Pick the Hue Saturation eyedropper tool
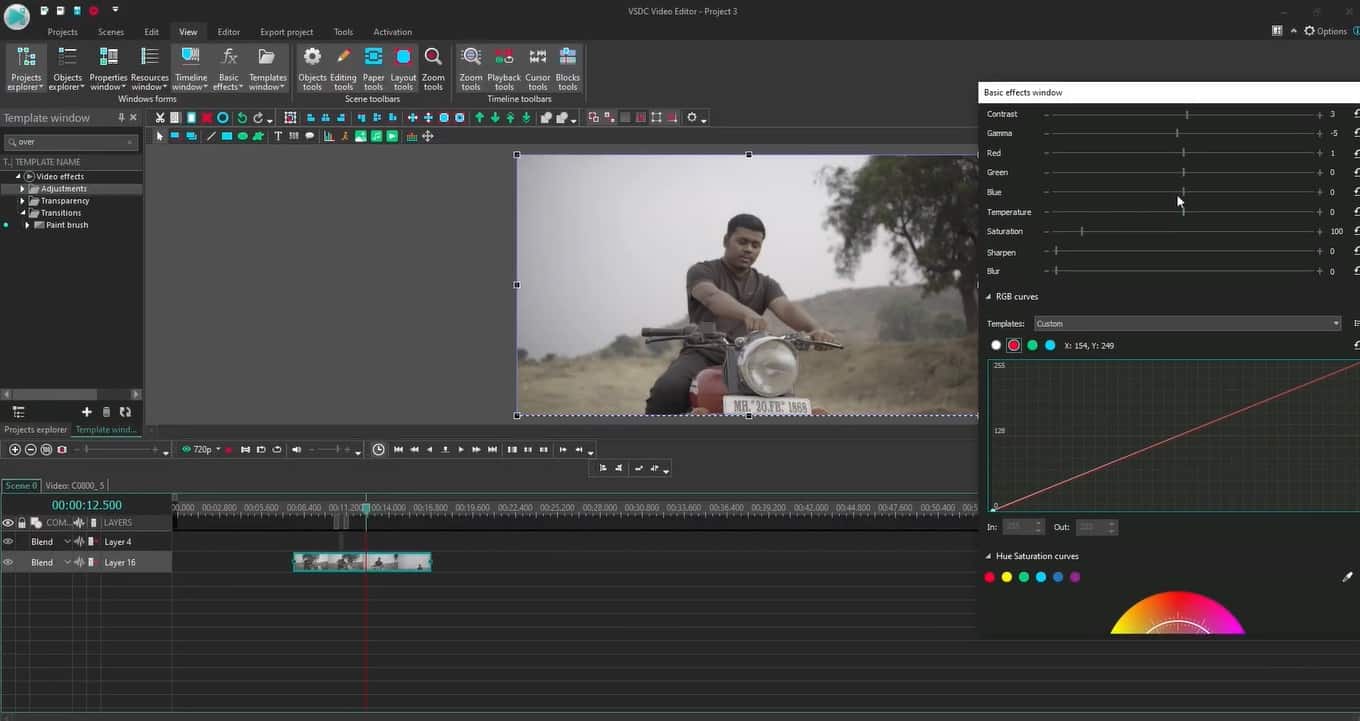 click(1347, 577)
